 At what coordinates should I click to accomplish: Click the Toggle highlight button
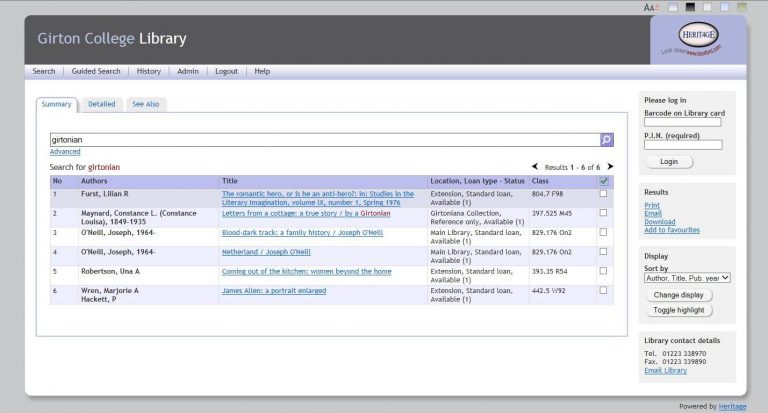click(679, 310)
